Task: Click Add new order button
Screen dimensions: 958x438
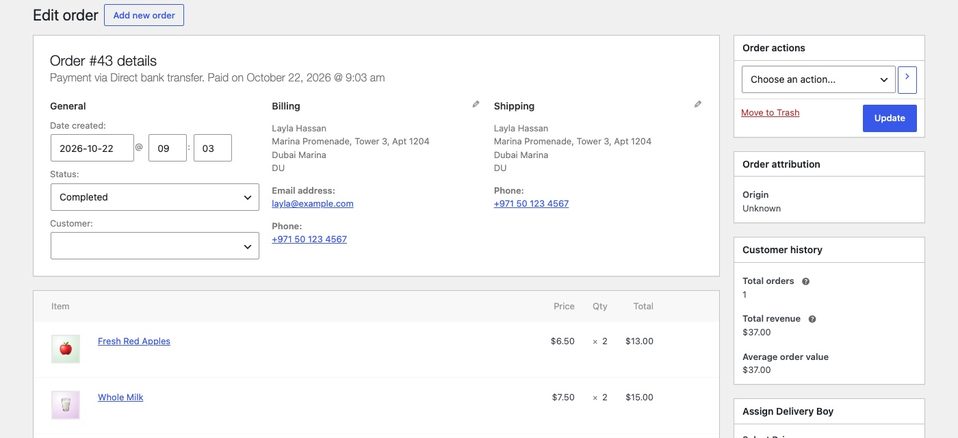Action: point(144,15)
